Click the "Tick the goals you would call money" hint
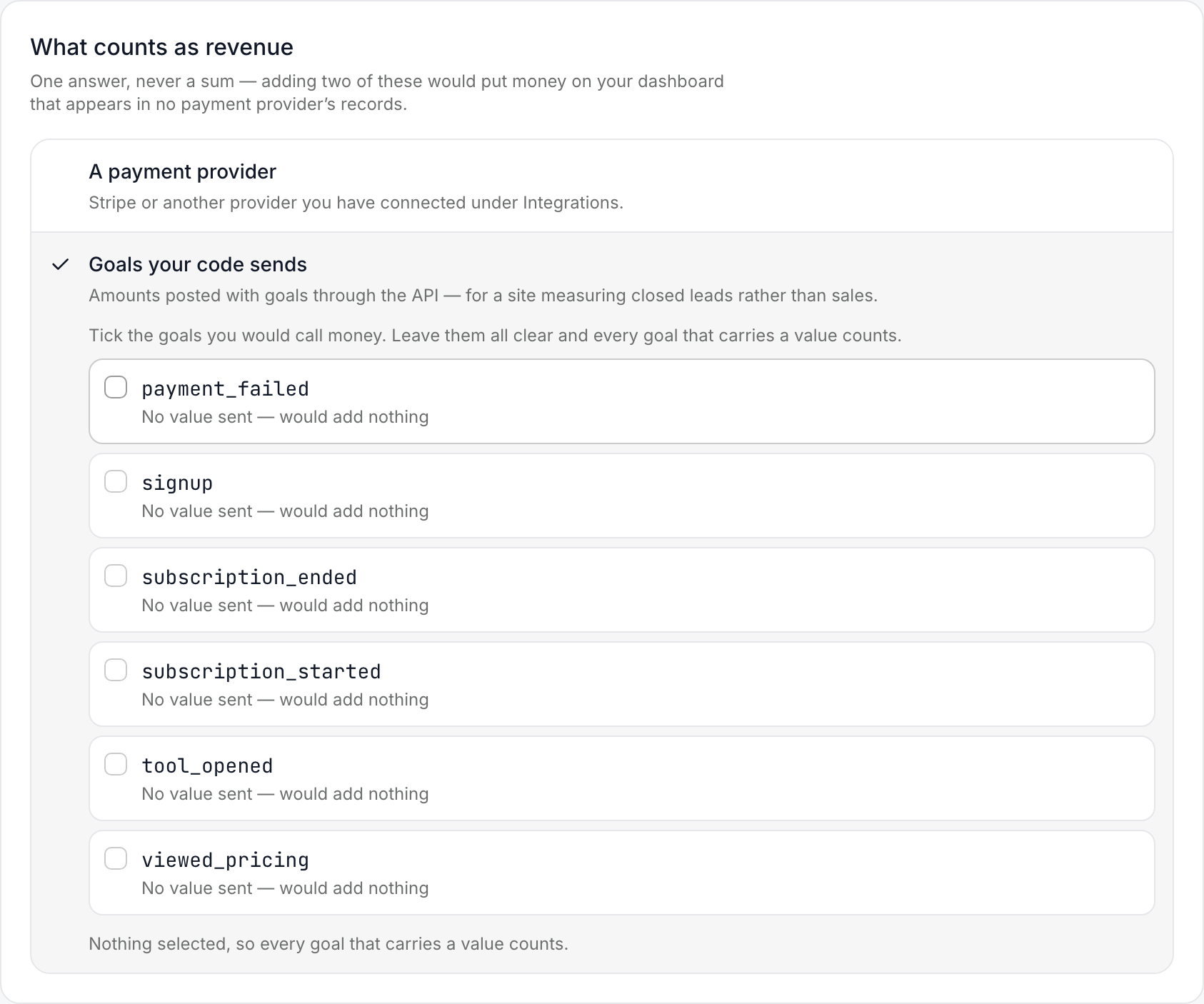1204x1004 pixels. (x=495, y=336)
